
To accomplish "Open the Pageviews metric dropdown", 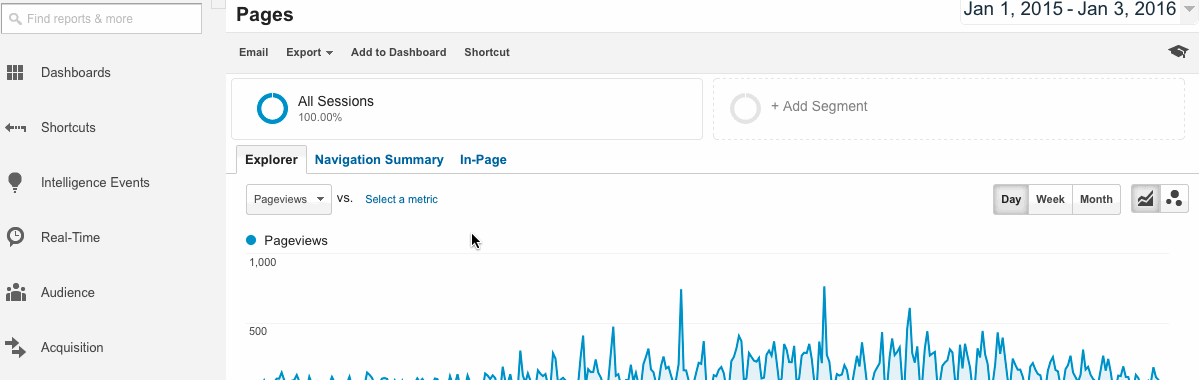I will [289, 199].
